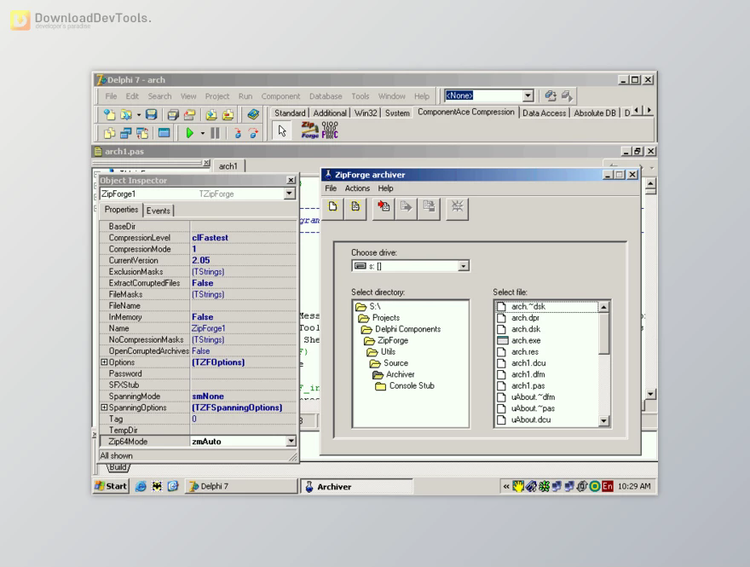The height and width of the screenshot is (567, 750).
Task: Open the Delphi File menu
Action: pos(111,96)
